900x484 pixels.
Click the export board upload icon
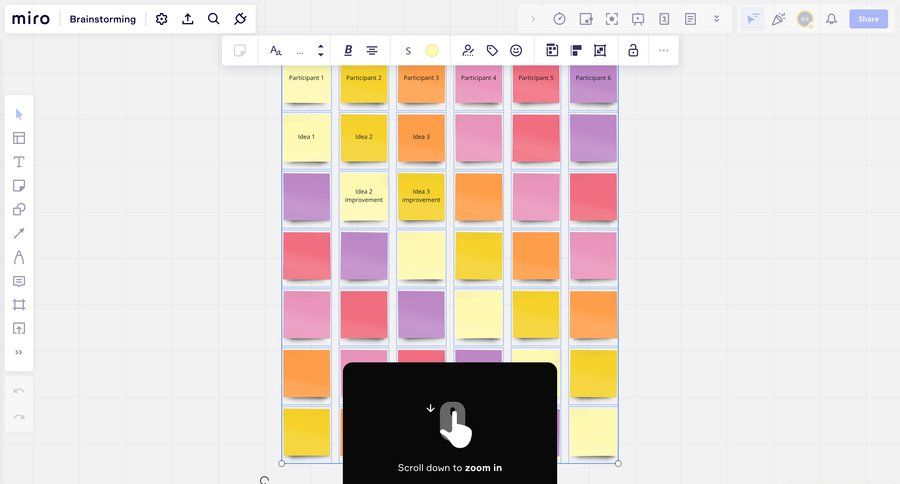[188, 19]
